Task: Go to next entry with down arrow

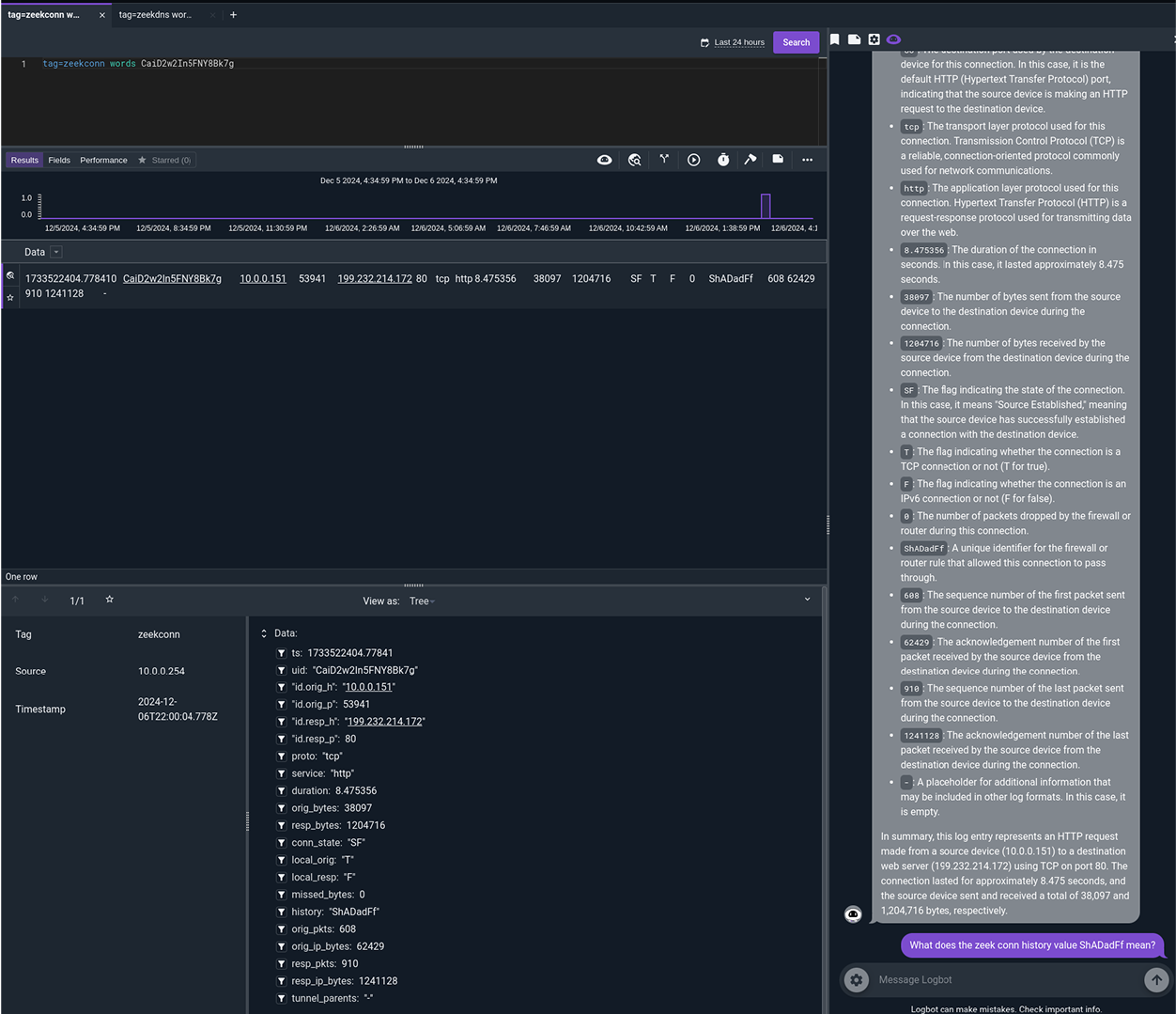Action: pyautogui.click(x=44, y=600)
